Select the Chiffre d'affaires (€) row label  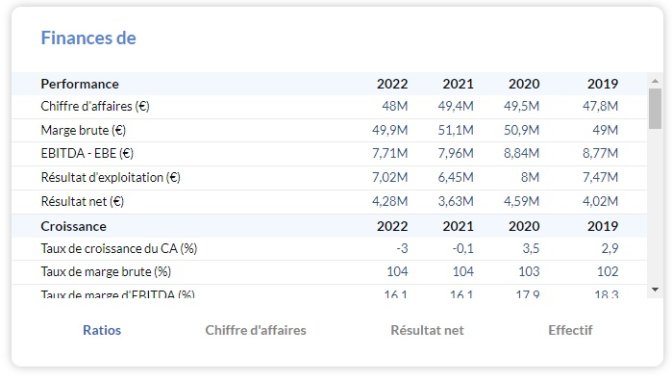[x=95, y=106]
